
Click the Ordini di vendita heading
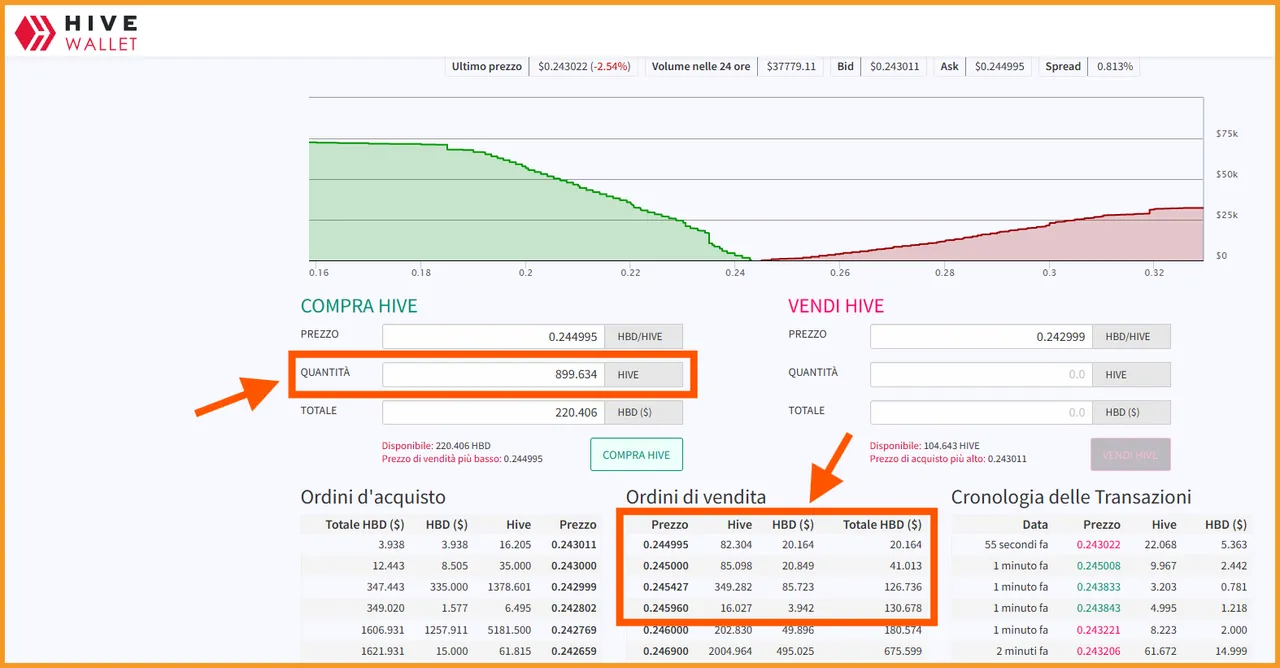pos(696,497)
